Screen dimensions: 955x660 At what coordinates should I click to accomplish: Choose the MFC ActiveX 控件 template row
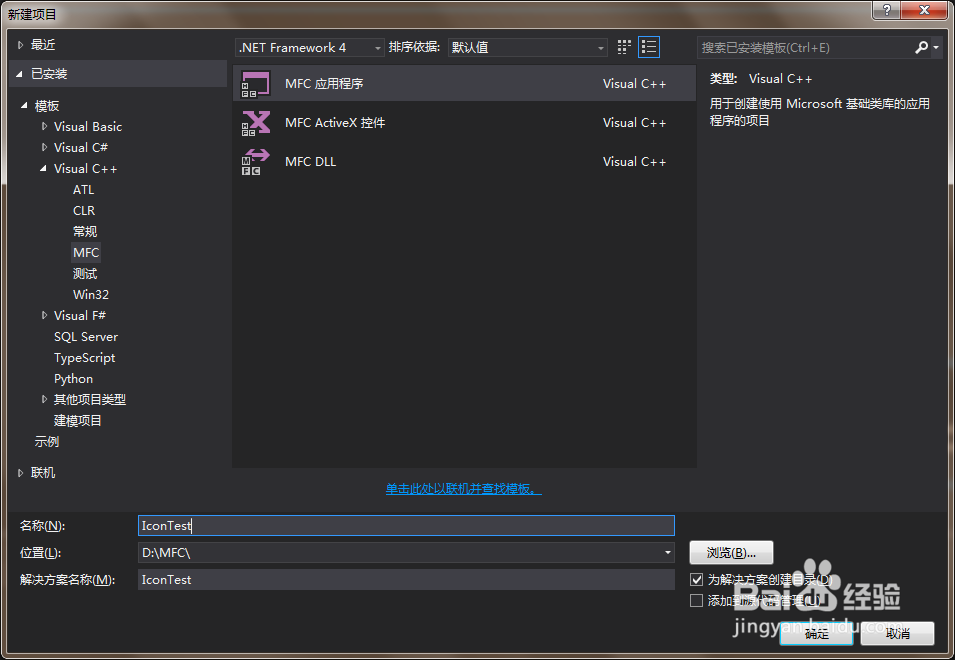click(x=464, y=123)
